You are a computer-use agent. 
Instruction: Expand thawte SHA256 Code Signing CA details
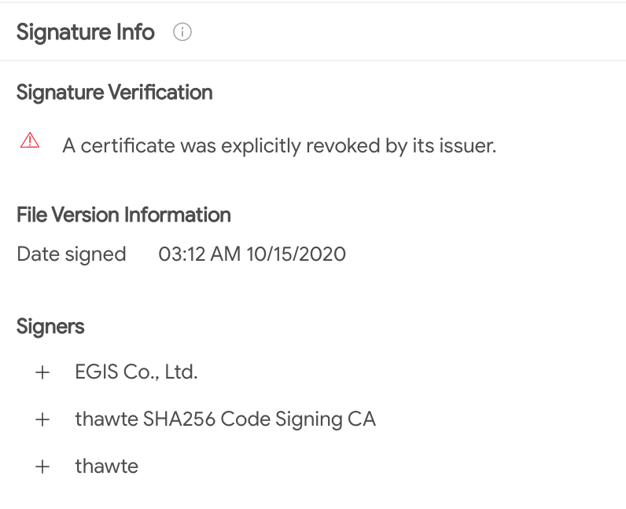42,420
